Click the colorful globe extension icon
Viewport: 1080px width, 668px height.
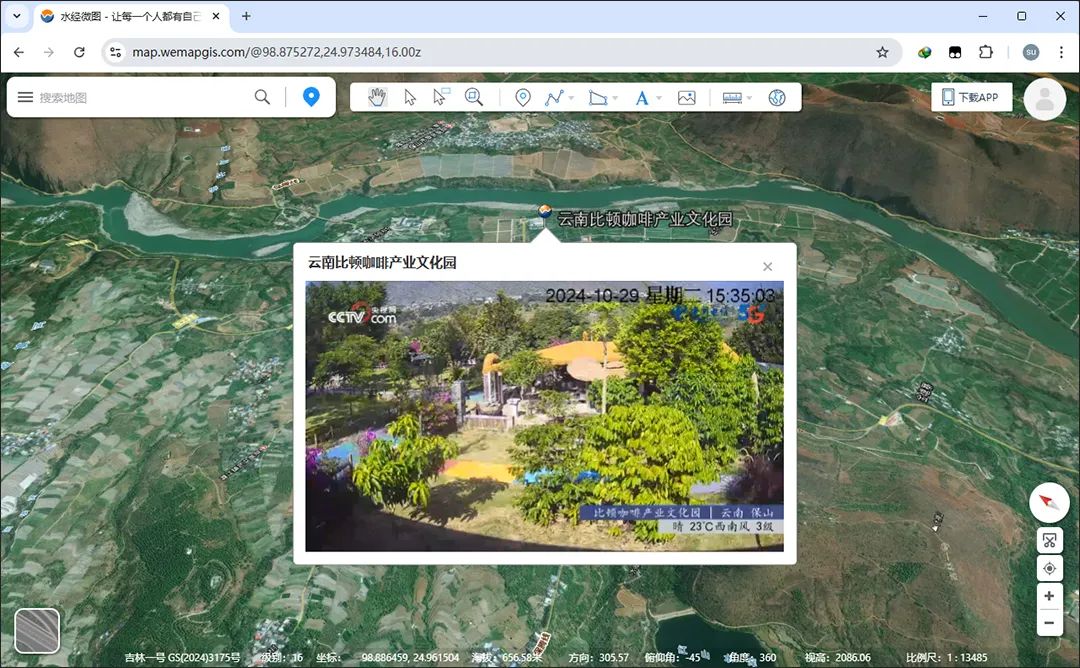(x=924, y=52)
